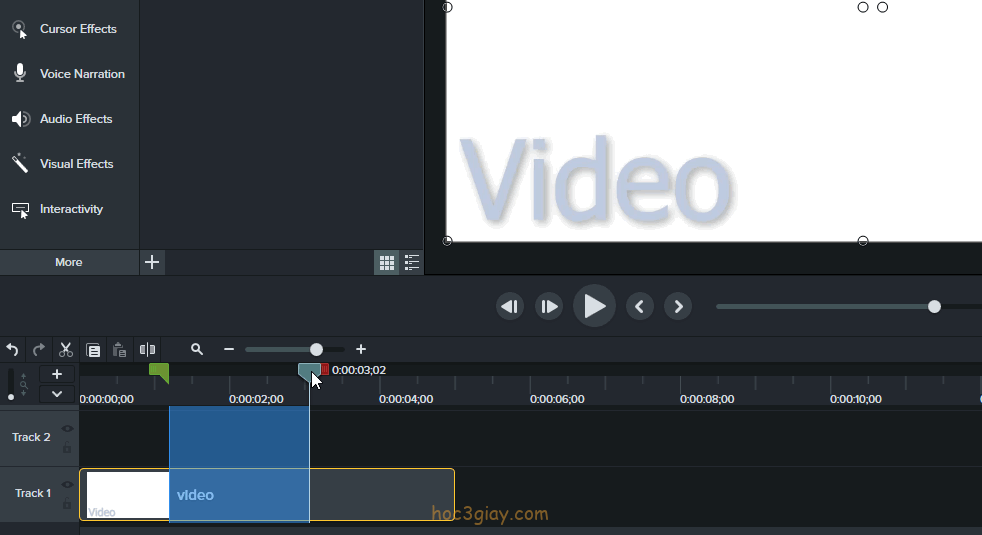This screenshot has height=535, width=982.
Task: Switch media bin to list view
Action: point(412,263)
